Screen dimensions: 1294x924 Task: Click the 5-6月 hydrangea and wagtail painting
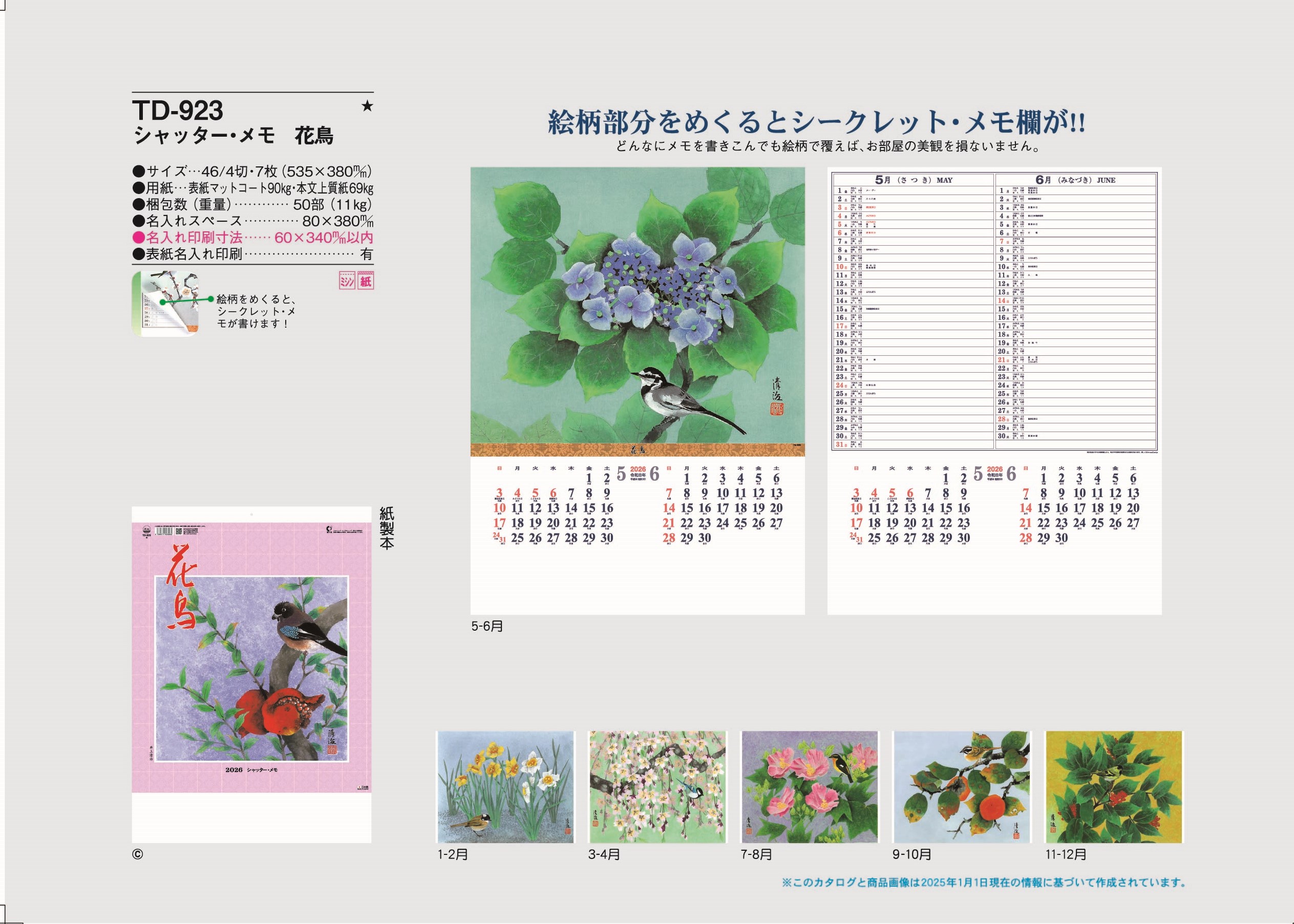tap(638, 305)
